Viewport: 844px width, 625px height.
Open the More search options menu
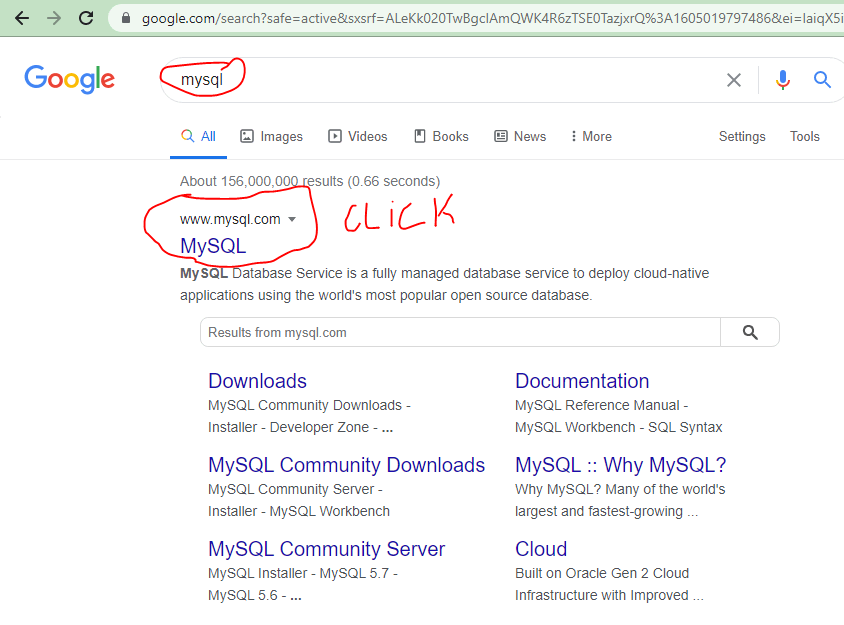591,137
